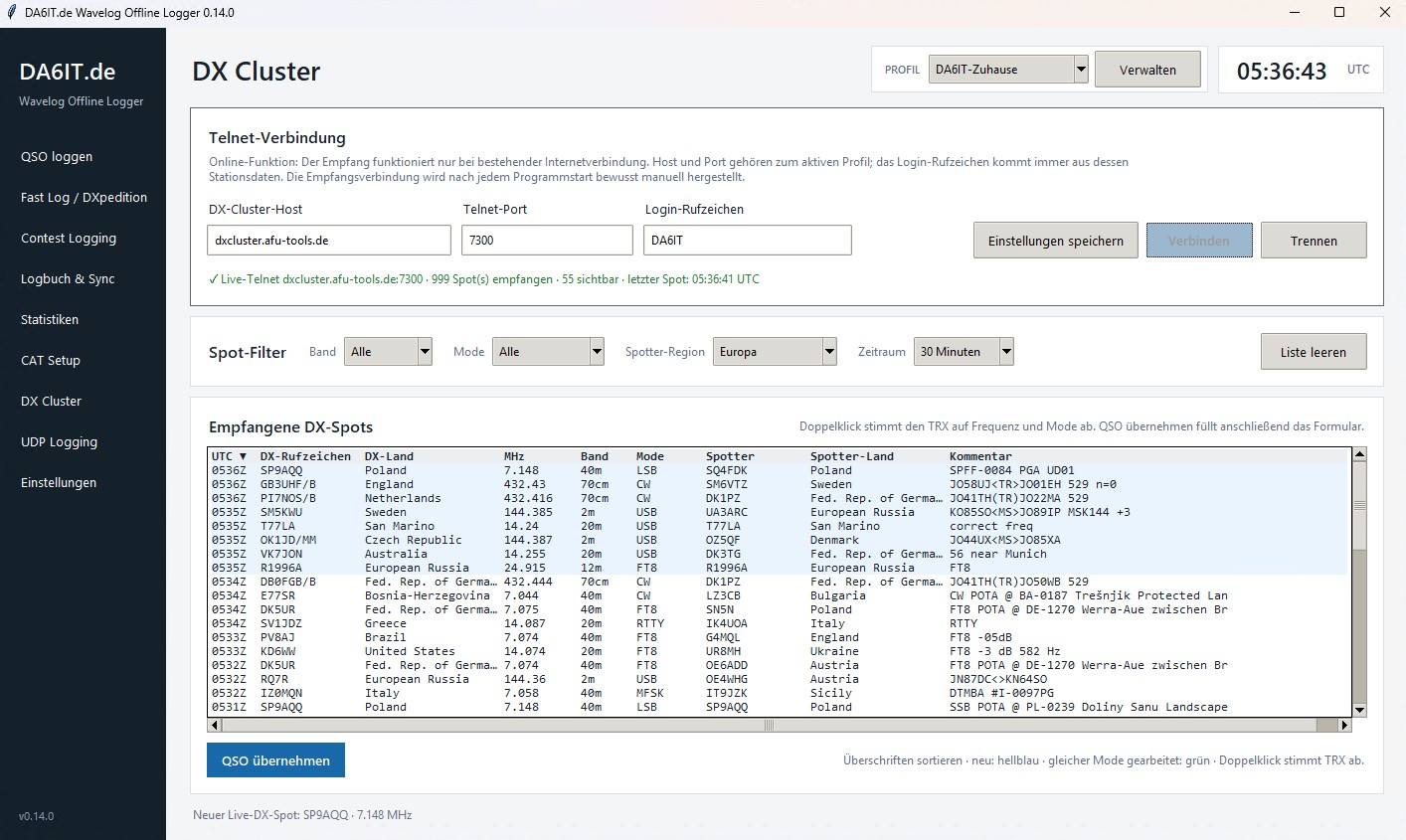Image resolution: width=1406 pixels, height=840 pixels.
Task: Click the feather app icon in title bar
Action: click(x=11, y=13)
